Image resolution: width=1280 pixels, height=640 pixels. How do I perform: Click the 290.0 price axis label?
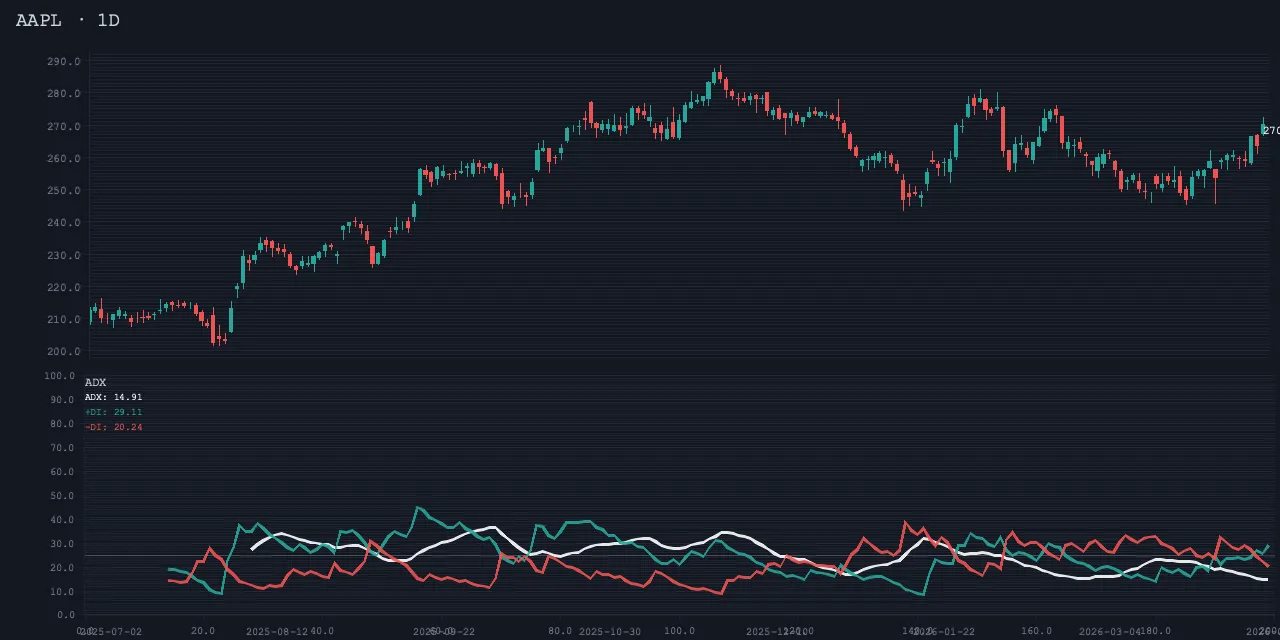[63, 62]
